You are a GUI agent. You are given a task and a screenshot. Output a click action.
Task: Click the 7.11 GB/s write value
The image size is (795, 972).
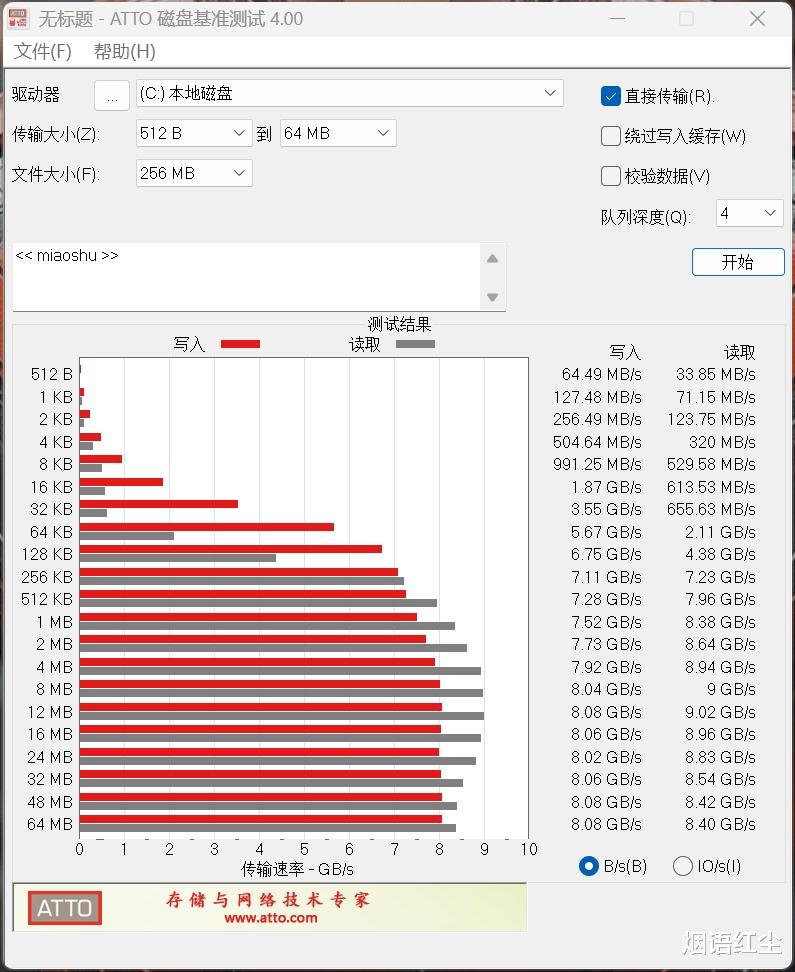click(x=606, y=577)
